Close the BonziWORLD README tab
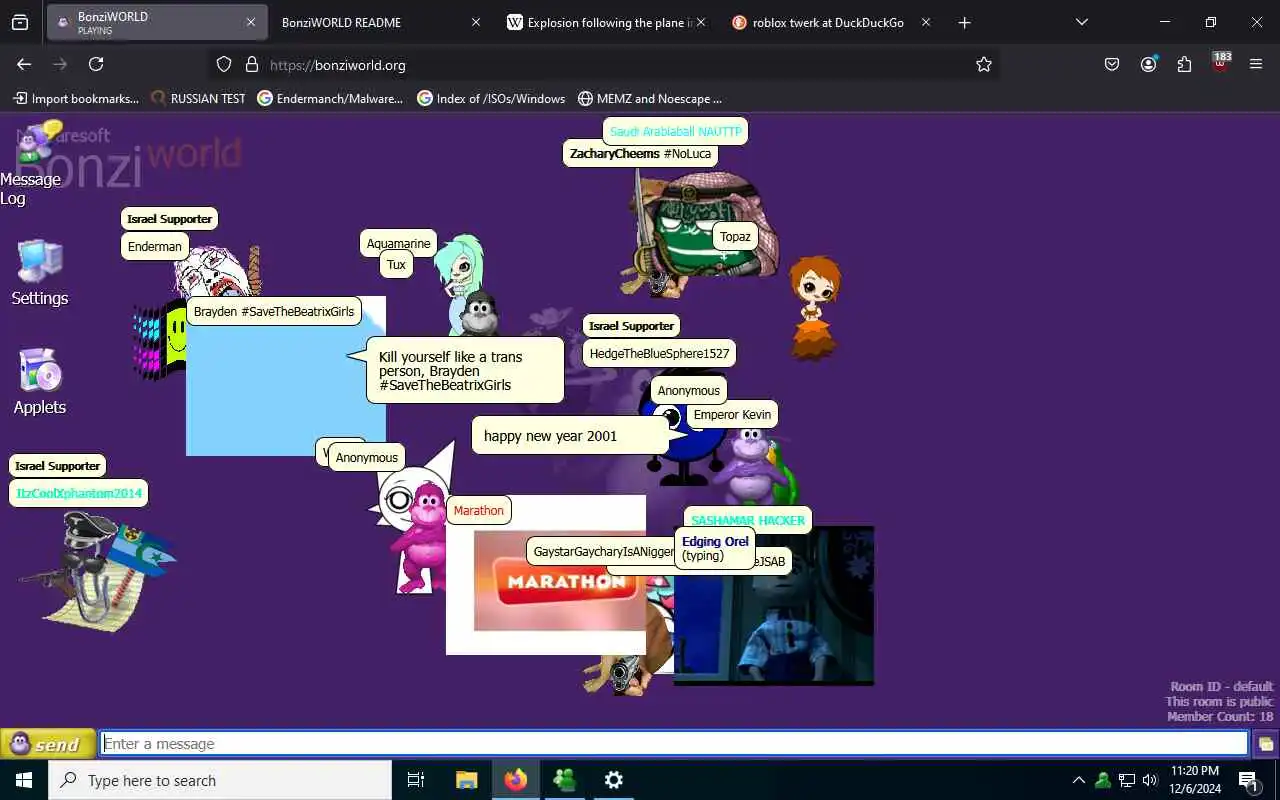 click(476, 22)
